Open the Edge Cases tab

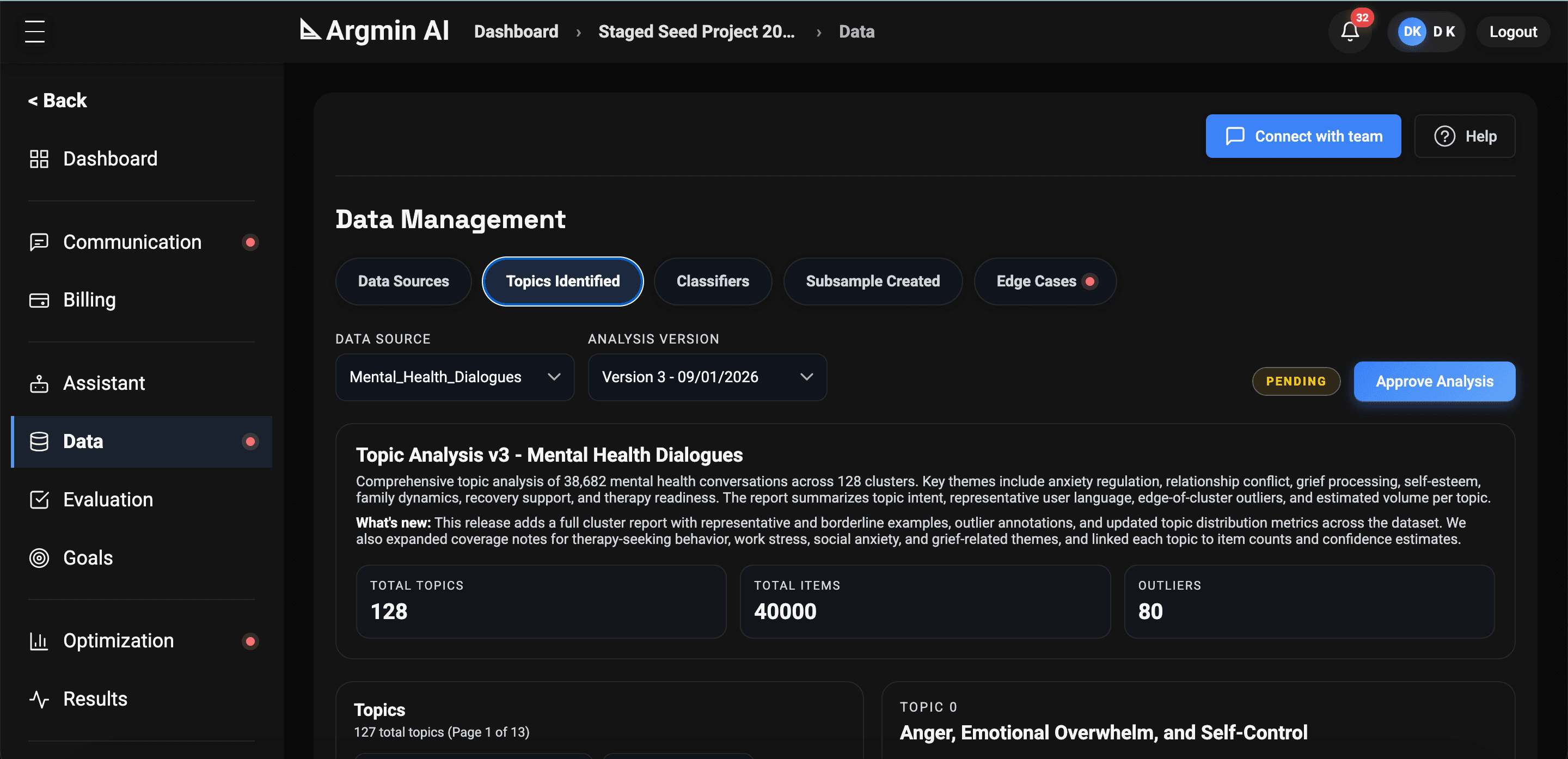1045,281
